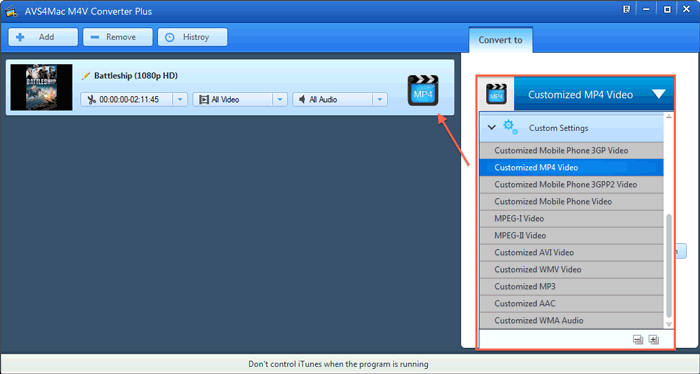
Task: Click the scroll-up arrow of format list
Action: pyautogui.click(x=669, y=116)
